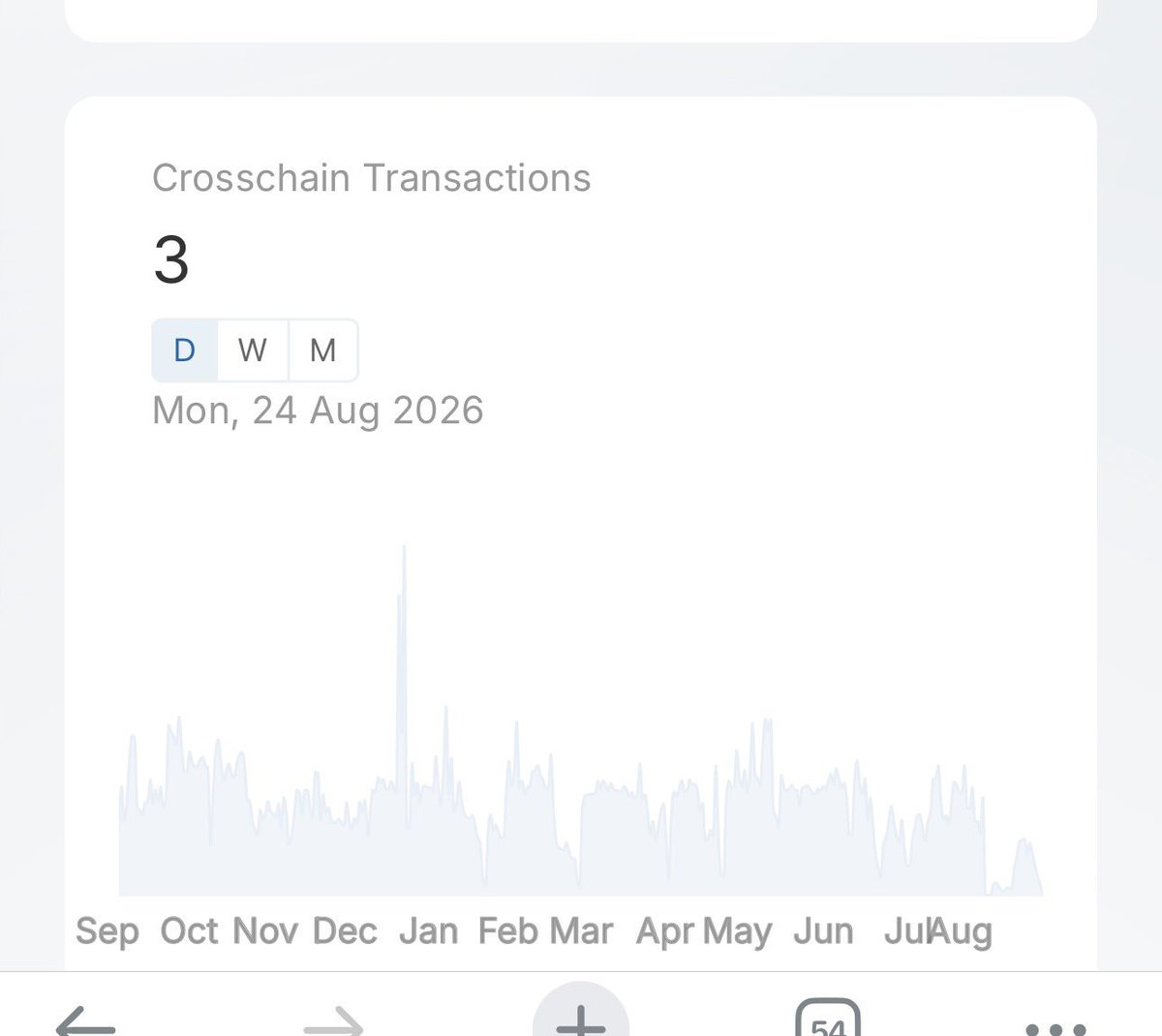Click the transaction count value 3
This screenshot has width=1162, height=1036.
click(x=171, y=259)
